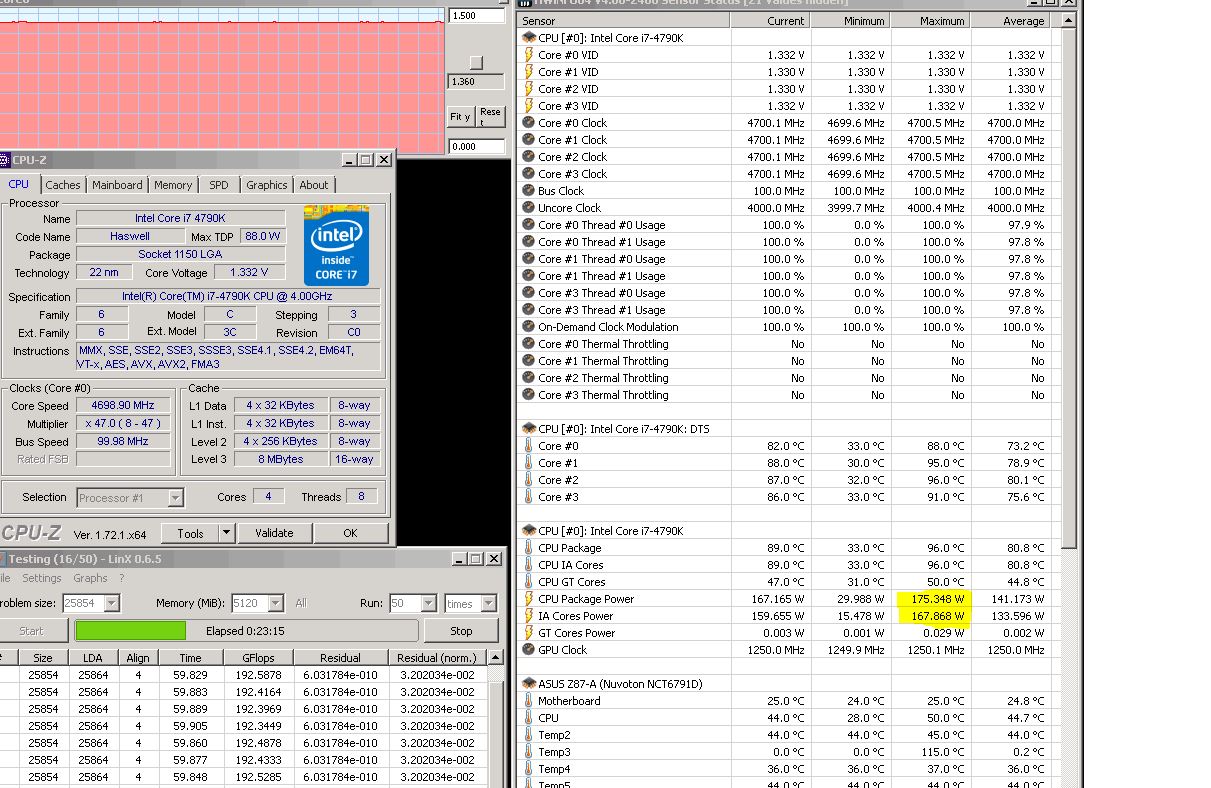Open the Tools dropdown arrow in CPU-Z

pos(226,533)
